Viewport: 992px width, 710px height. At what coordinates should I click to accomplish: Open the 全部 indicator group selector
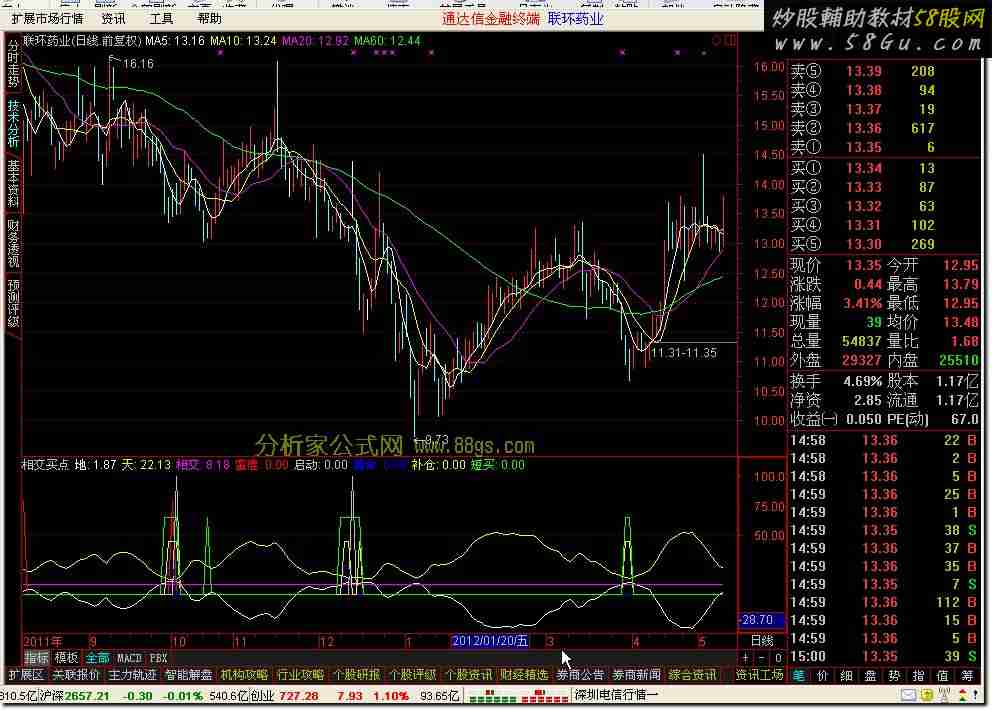pos(97,657)
